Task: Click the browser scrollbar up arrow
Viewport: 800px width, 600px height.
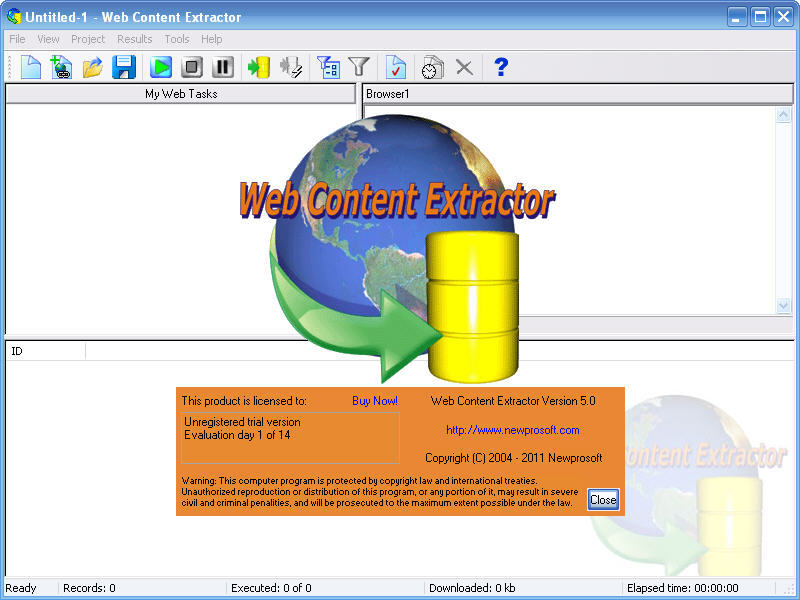Action: (783, 115)
